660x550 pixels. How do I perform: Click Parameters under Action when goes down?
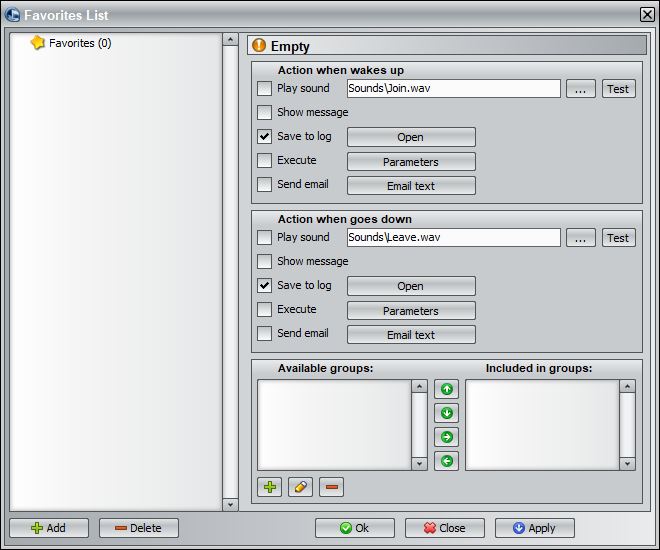411,311
